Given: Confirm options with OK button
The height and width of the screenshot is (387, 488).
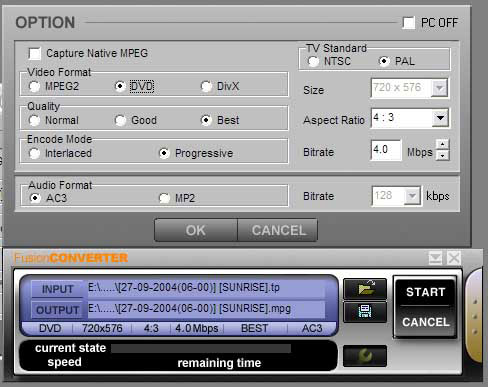Looking at the screenshot, I should (x=196, y=230).
